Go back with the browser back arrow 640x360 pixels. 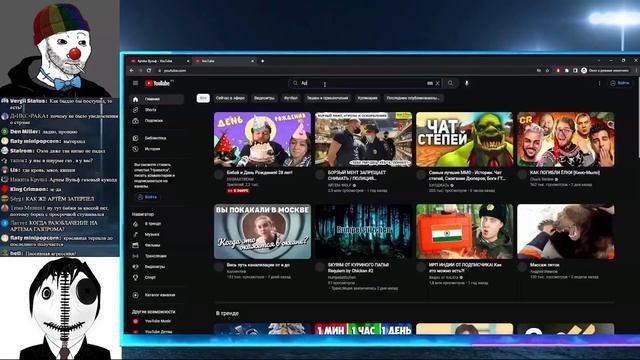(x=131, y=71)
